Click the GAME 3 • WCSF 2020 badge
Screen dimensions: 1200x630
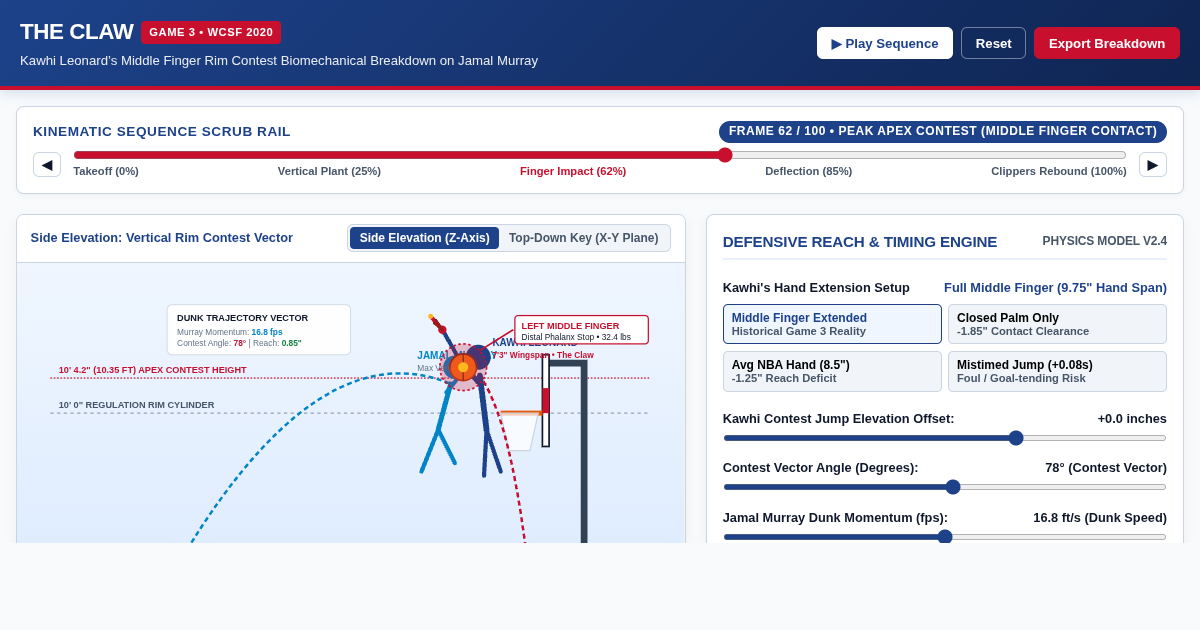pyautogui.click(x=211, y=32)
